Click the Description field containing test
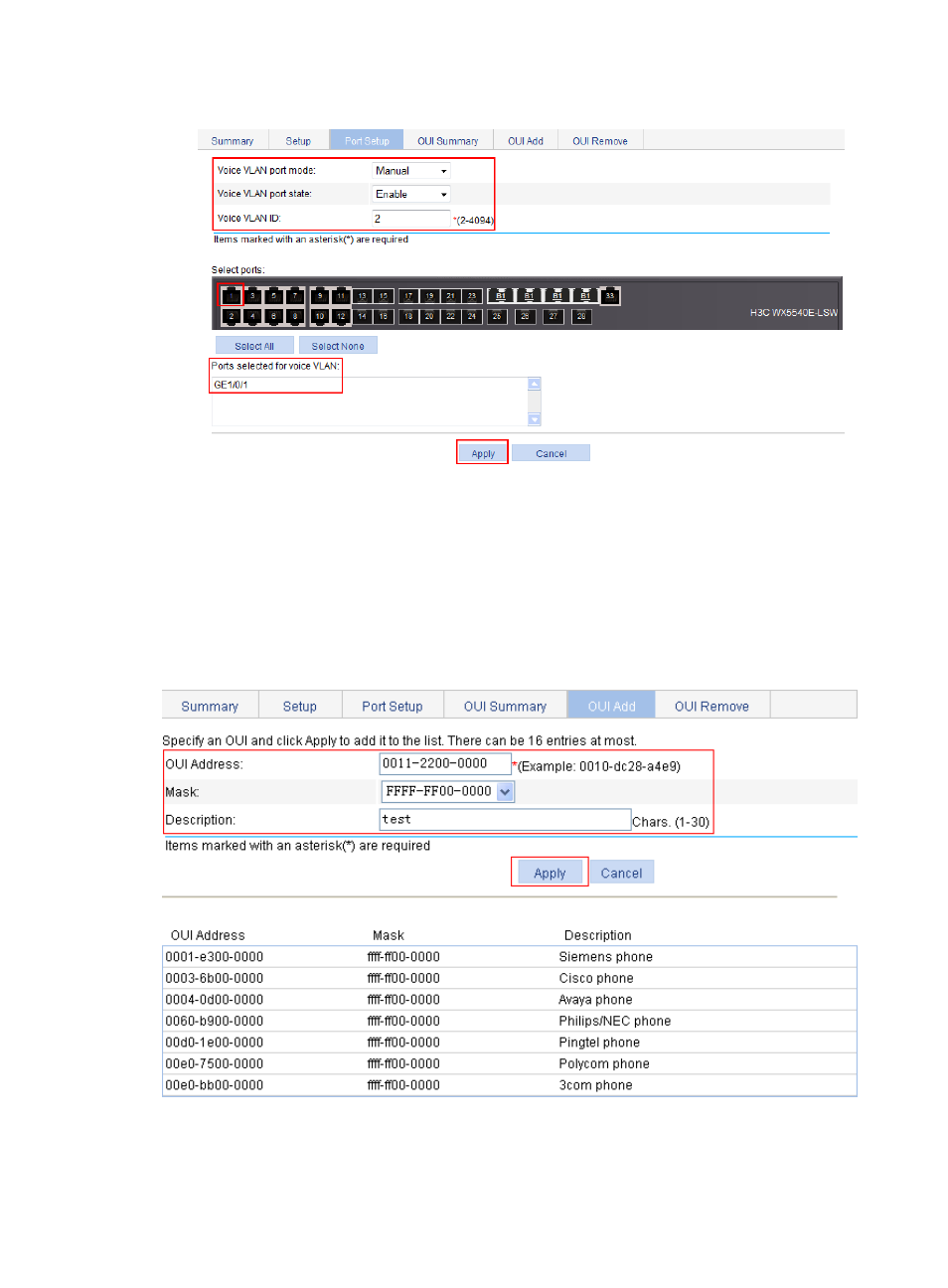The height and width of the screenshot is (1288, 948). click(505, 820)
